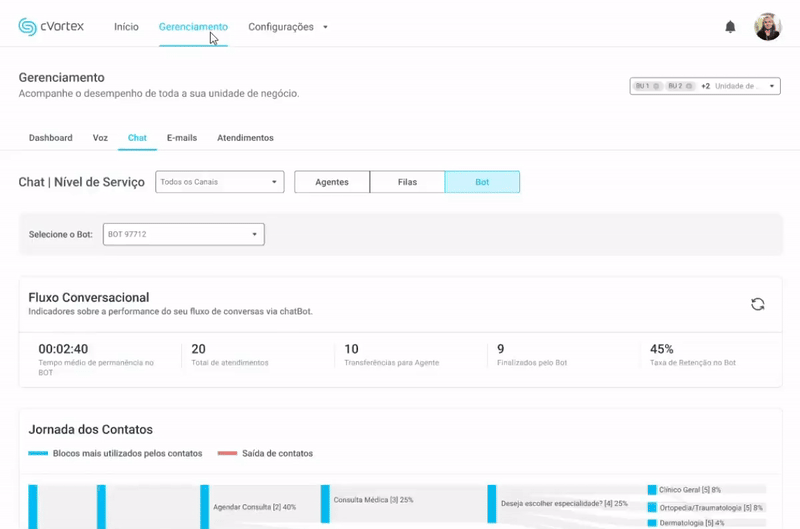Open the E-mails tab
This screenshot has width=800, height=529.
tap(182, 138)
